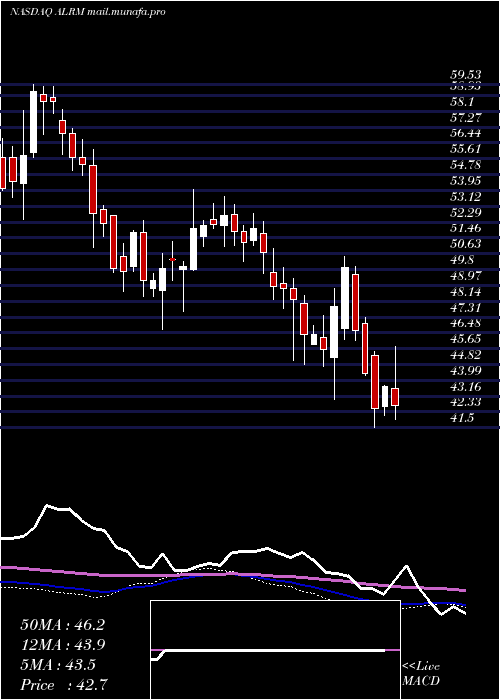Click the 12MA : 43.9 readout
The width and height of the screenshot is (500, 700).
[63, 645]
